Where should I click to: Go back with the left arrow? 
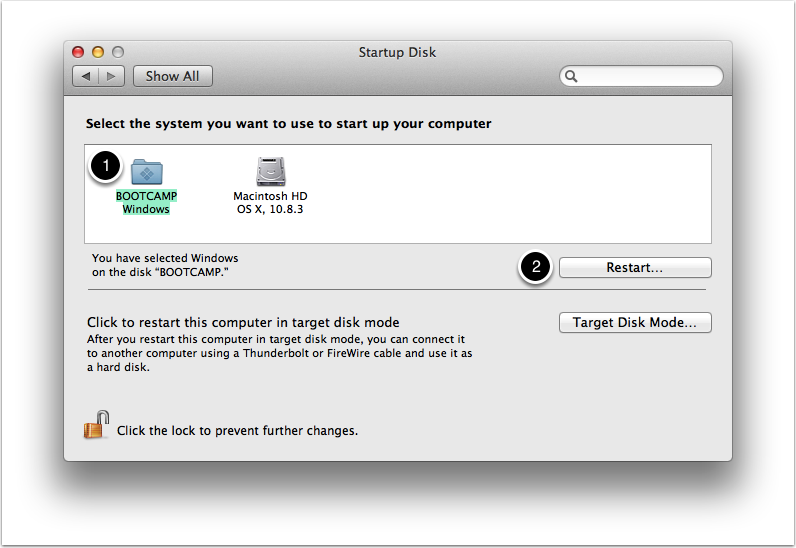(86, 76)
